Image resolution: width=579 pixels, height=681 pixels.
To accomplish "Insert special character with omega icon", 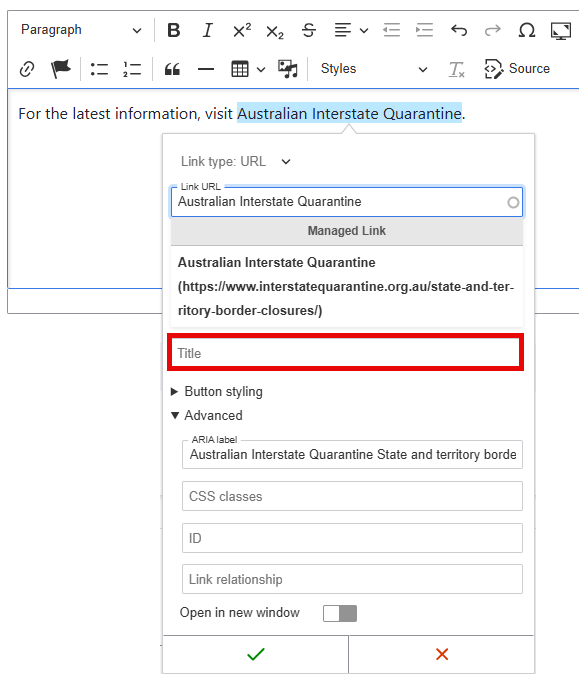I will [527, 30].
